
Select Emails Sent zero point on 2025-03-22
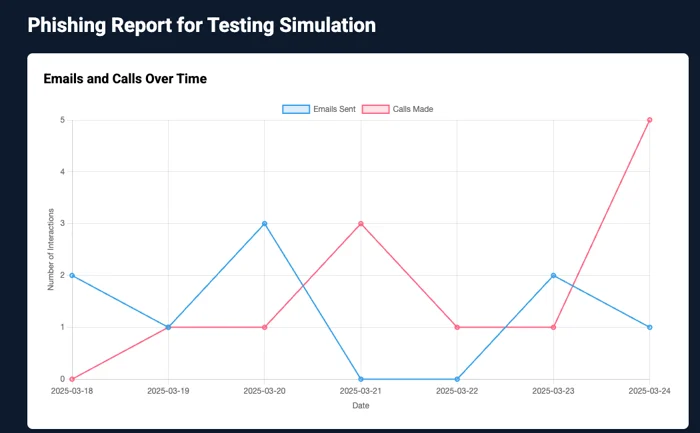(x=457, y=379)
